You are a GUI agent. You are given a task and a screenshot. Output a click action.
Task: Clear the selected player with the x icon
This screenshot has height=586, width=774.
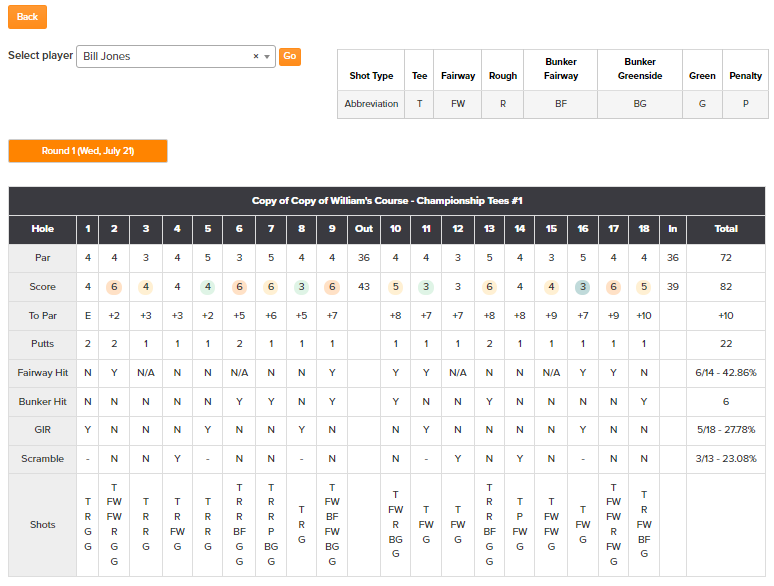coord(256,56)
